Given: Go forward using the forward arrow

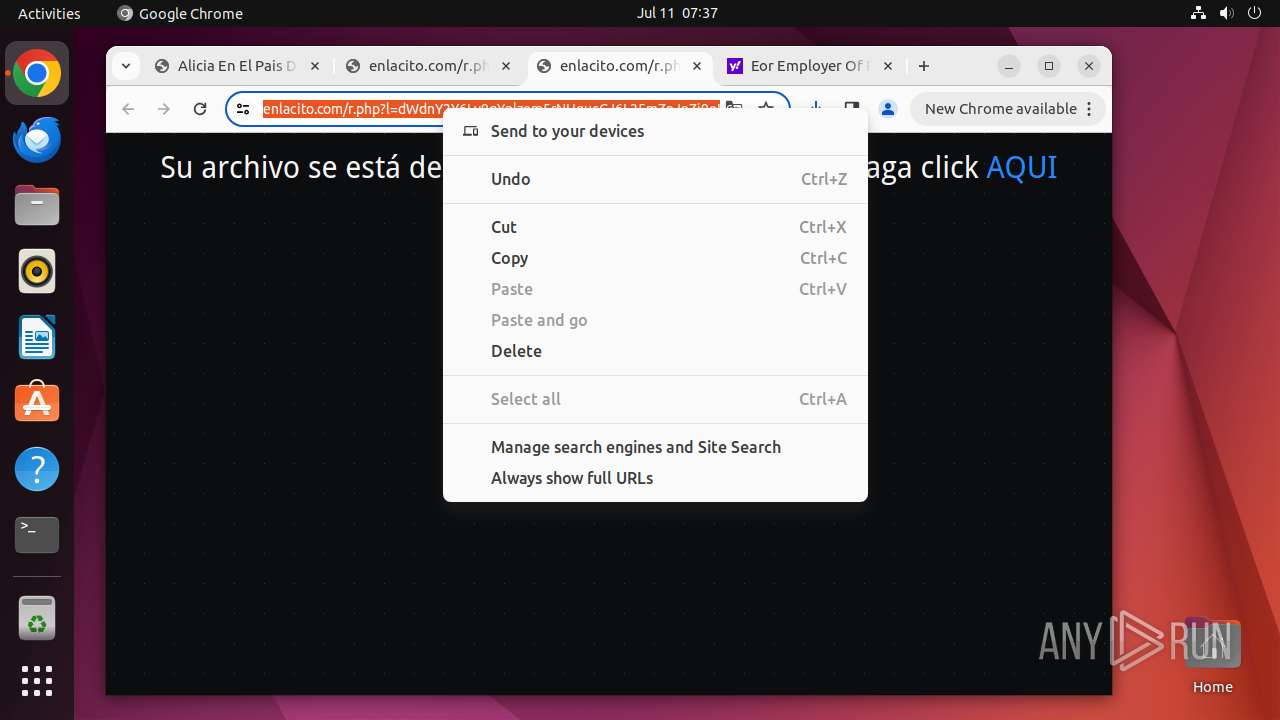Looking at the screenshot, I should coord(164,109).
